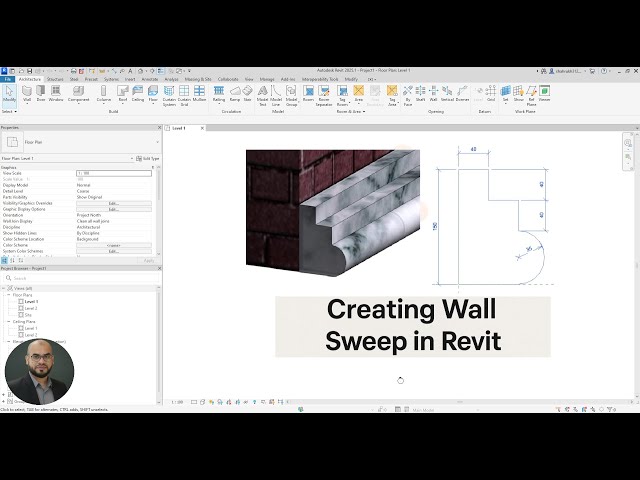640x480 pixels.
Task: Close the Level 1 view tab
Action: [x=202, y=128]
